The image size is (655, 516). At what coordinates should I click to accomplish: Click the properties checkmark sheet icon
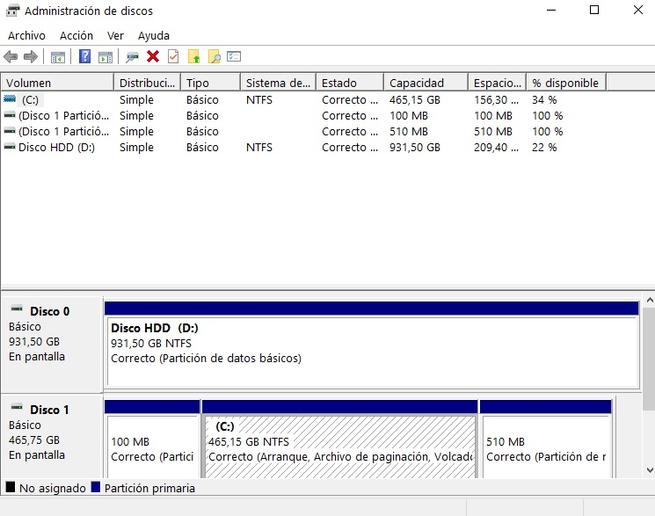point(173,56)
